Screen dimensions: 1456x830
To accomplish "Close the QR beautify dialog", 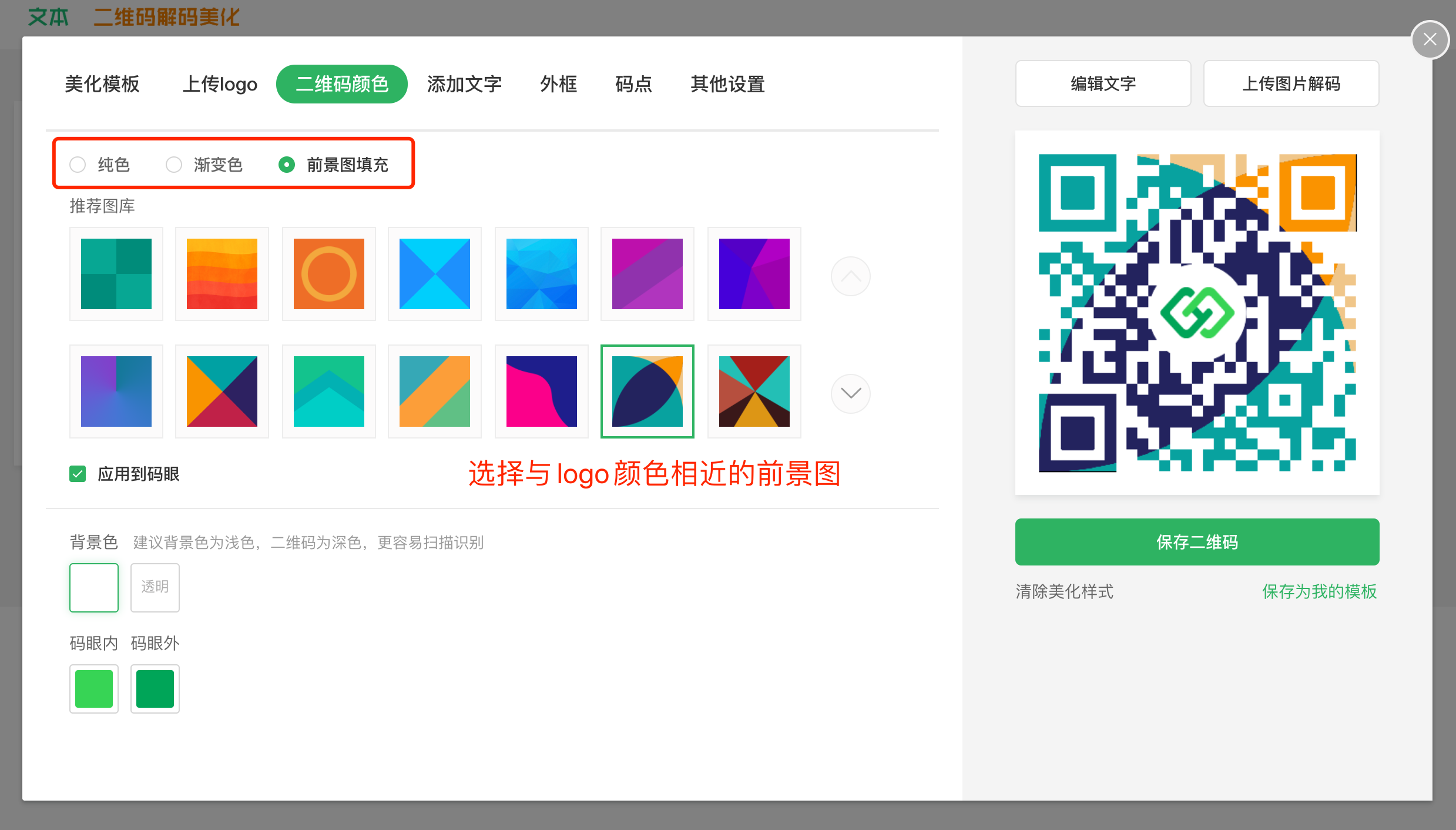I will 1430,39.
